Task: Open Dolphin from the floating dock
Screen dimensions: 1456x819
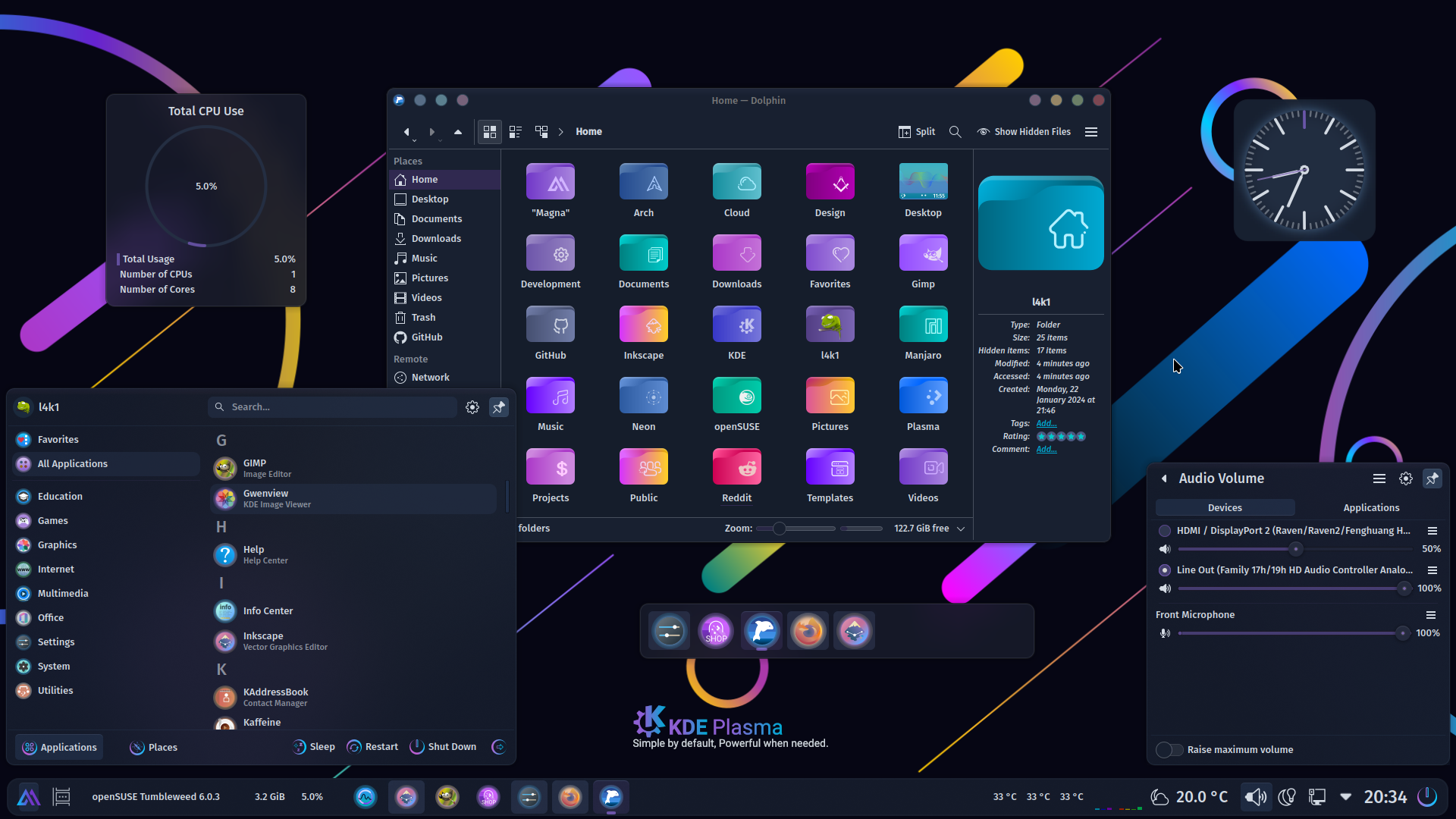Action: click(761, 631)
